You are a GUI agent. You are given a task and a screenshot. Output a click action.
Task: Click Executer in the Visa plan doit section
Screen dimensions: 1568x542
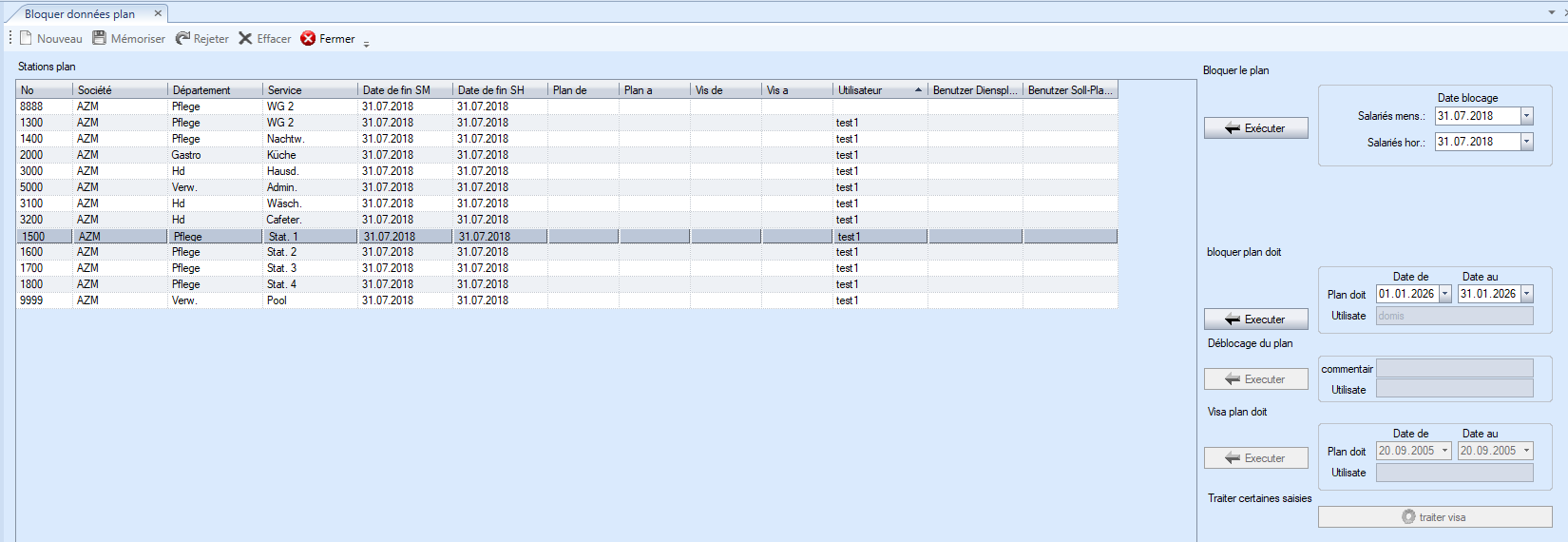(1255, 458)
